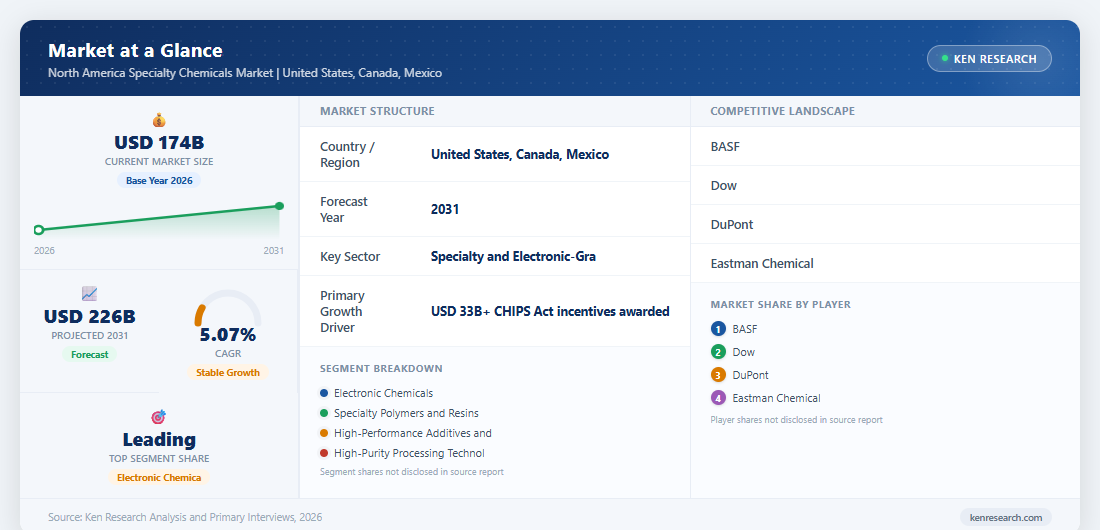Click 'Segment shares not disclosed' note

click(x=412, y=472)
